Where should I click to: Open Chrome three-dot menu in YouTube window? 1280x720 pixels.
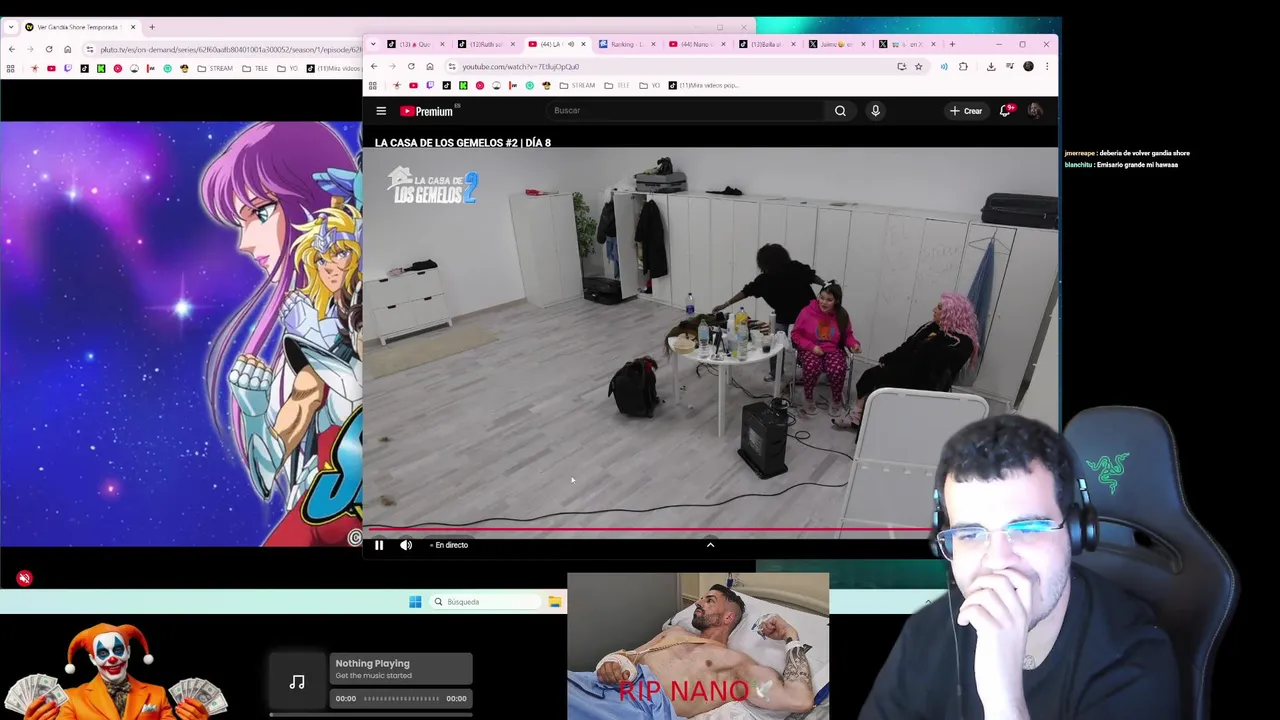pos(1046,66)
